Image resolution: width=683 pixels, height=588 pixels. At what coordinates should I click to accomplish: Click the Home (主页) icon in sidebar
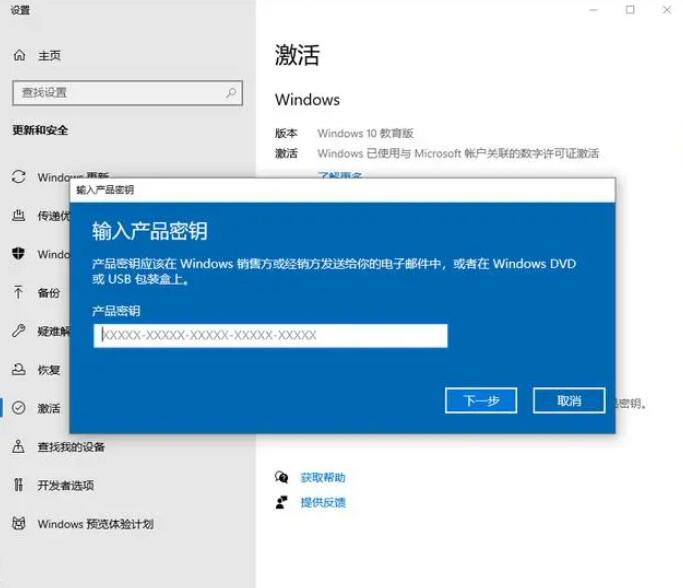(19, 55)
